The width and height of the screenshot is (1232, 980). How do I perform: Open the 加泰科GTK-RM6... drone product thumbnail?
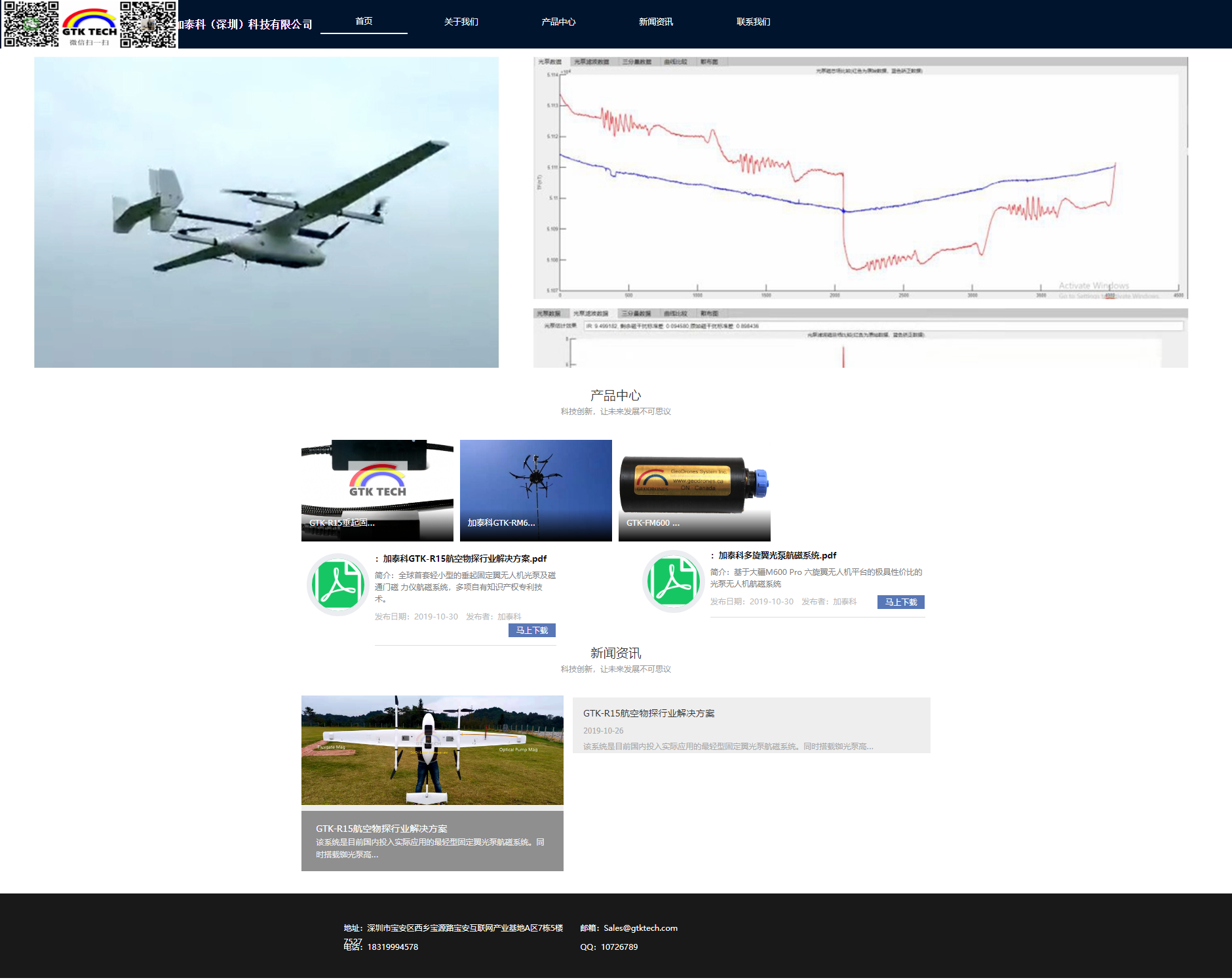tap(535, 490)
